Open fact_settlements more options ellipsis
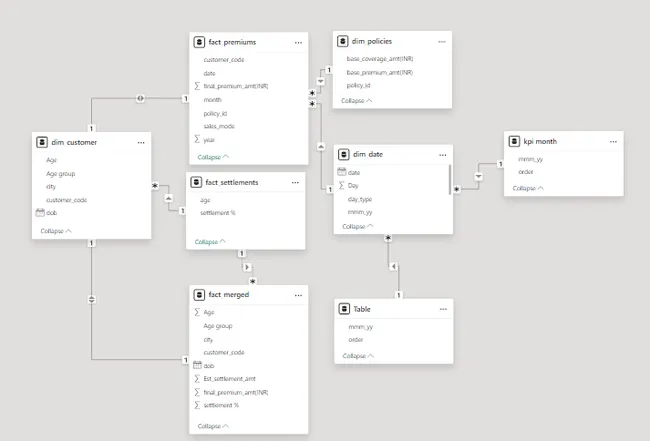The width and height of the screenshot is (650, 441). [295, 183]
